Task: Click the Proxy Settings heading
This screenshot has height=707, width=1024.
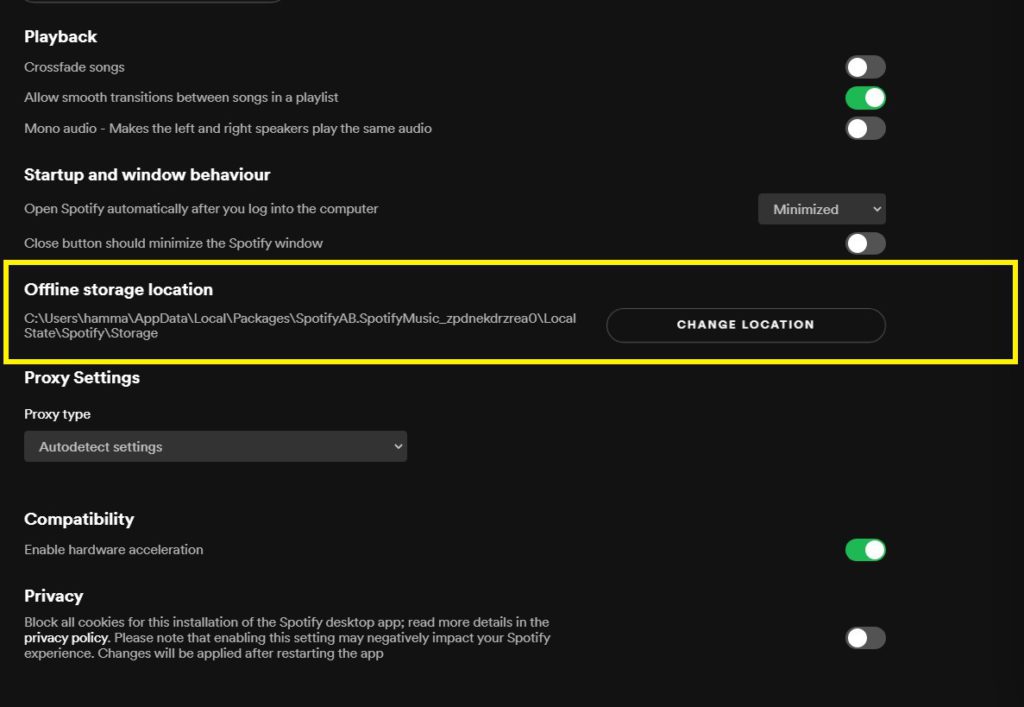Action: tap(82, 377)
